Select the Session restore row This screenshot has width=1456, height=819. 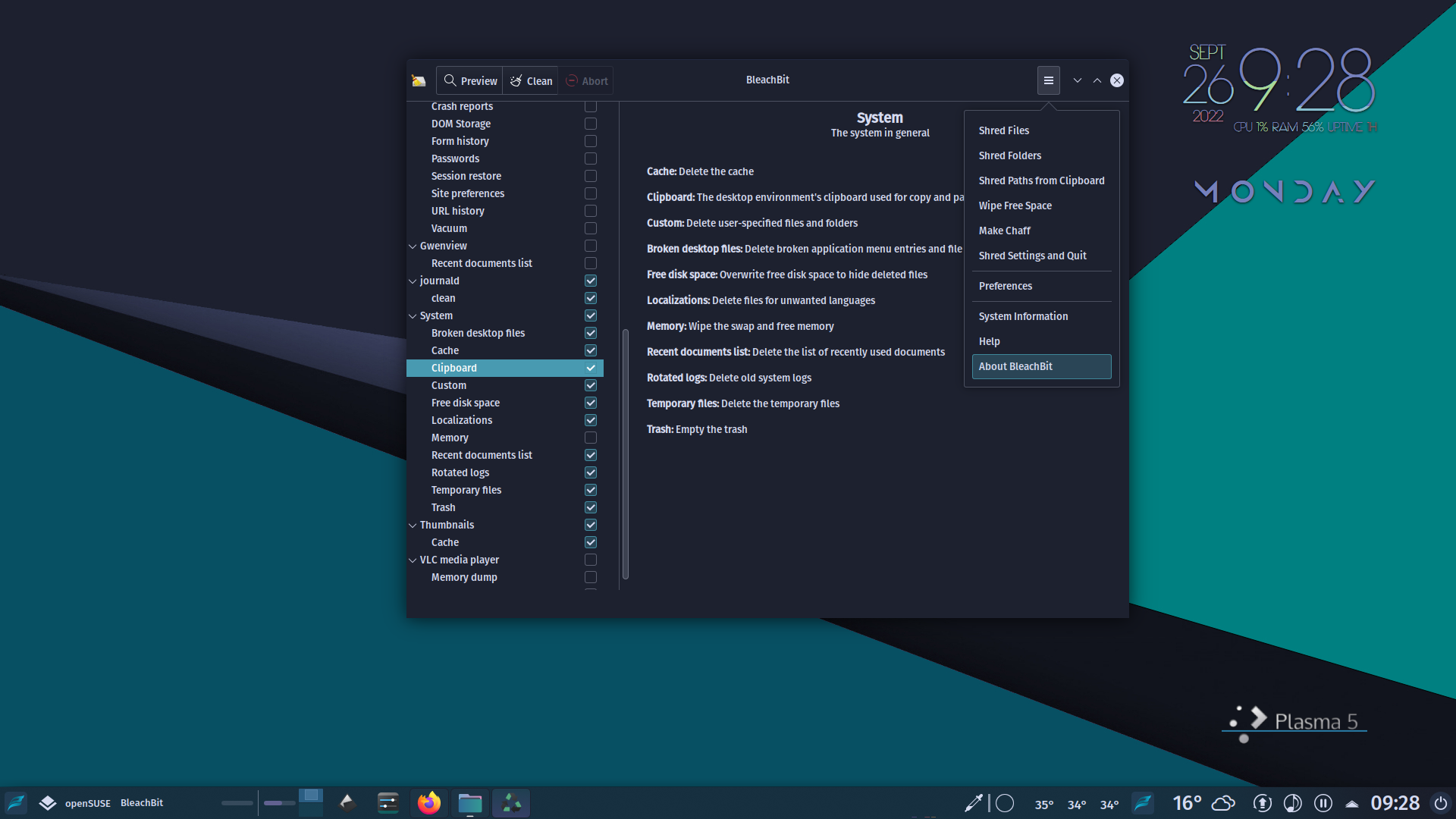click(x=505, y=176)
